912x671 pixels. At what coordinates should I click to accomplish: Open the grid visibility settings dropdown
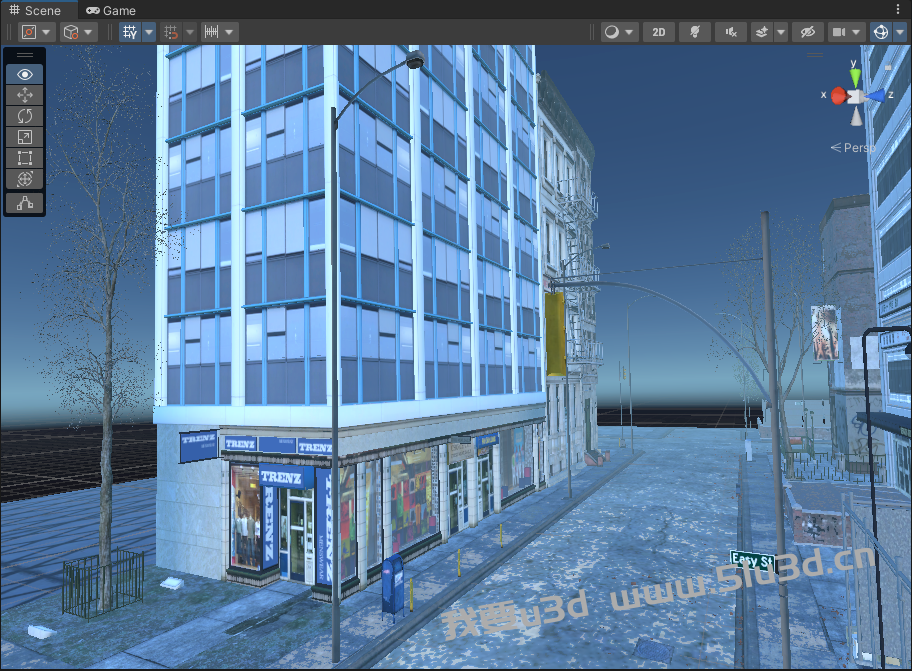point(149,32)
